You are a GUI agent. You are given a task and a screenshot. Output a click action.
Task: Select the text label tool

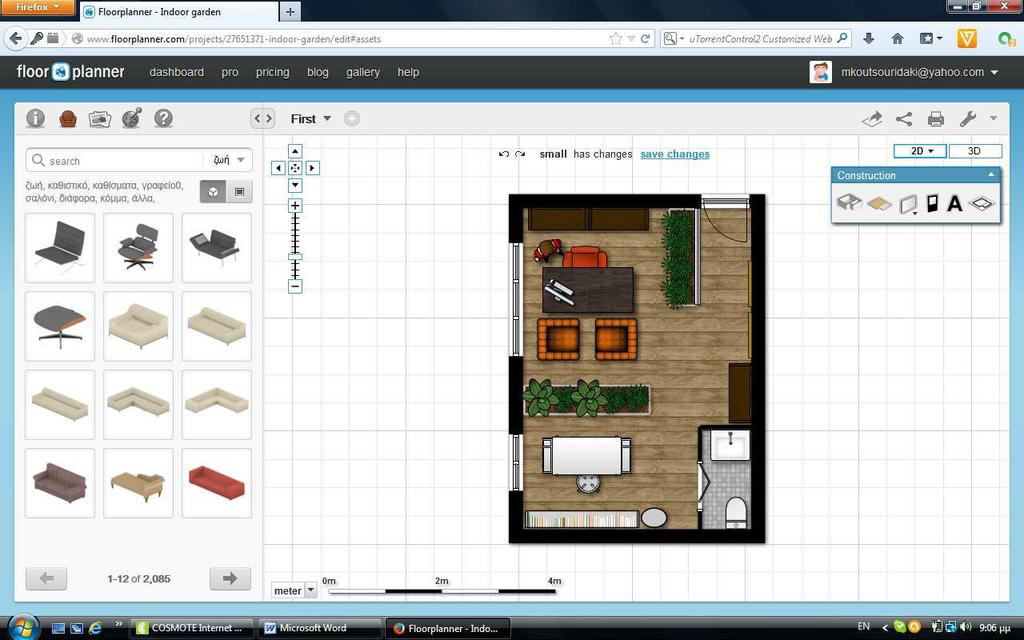coord(955,203)
